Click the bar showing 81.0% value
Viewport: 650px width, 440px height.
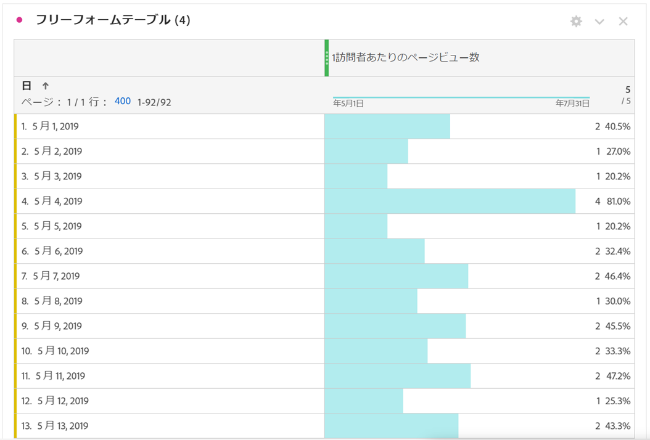coord(450,201)
